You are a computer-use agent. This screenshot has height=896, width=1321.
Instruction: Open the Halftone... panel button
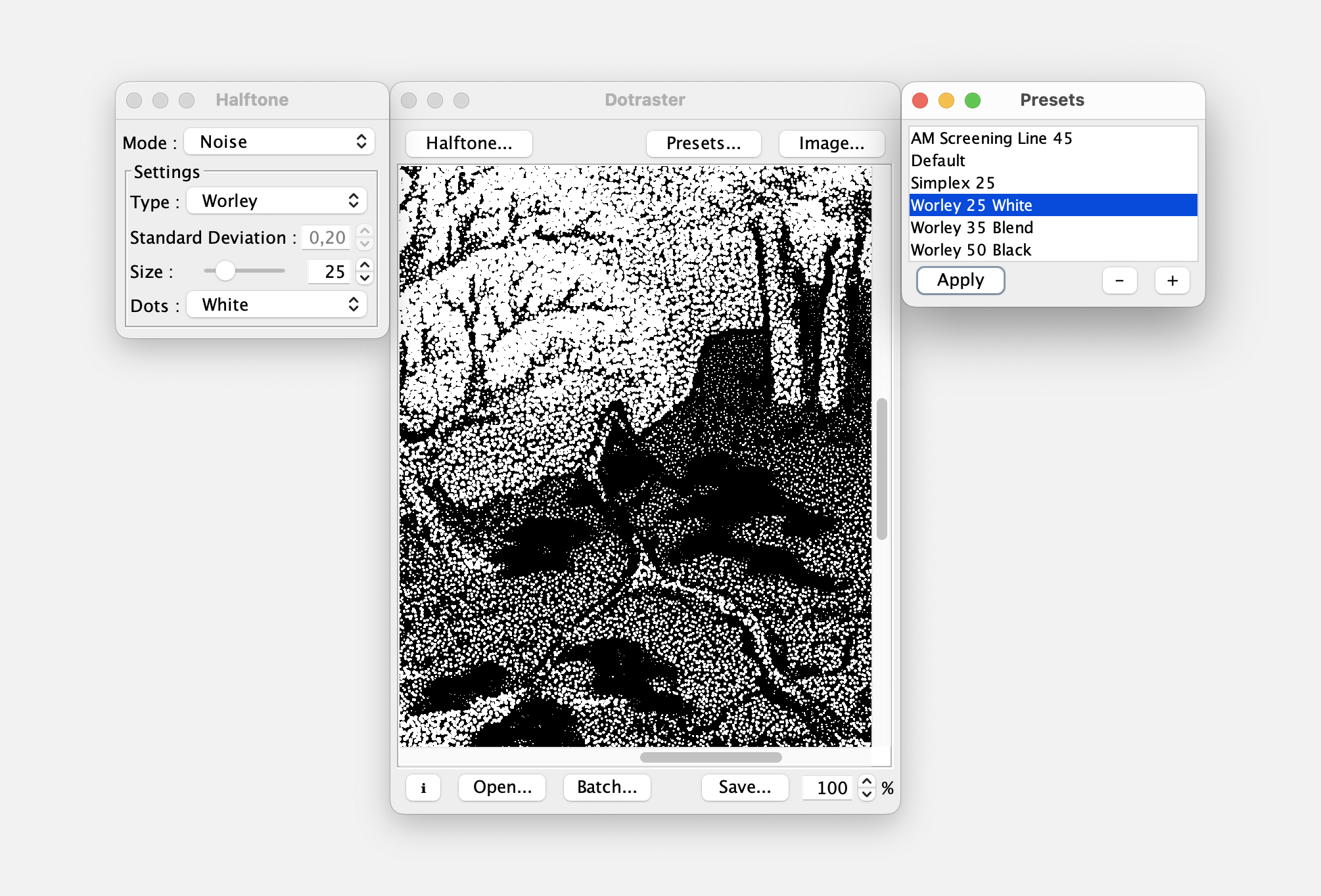click(469, 143)
